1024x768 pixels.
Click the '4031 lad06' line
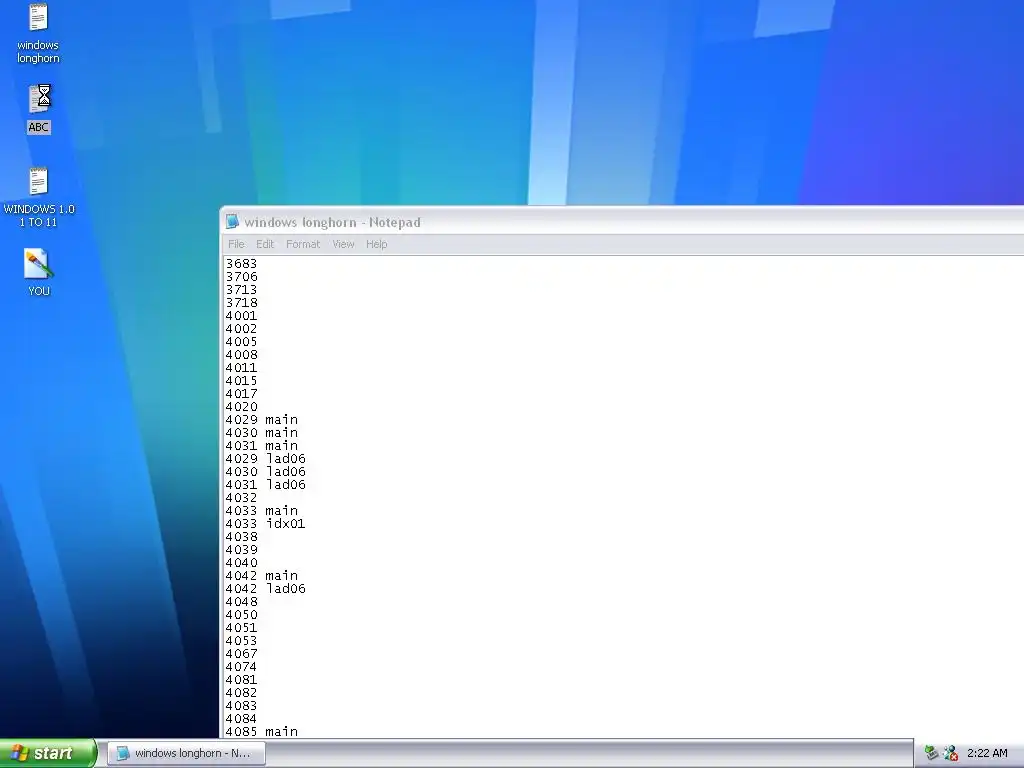tap(265, 485)
